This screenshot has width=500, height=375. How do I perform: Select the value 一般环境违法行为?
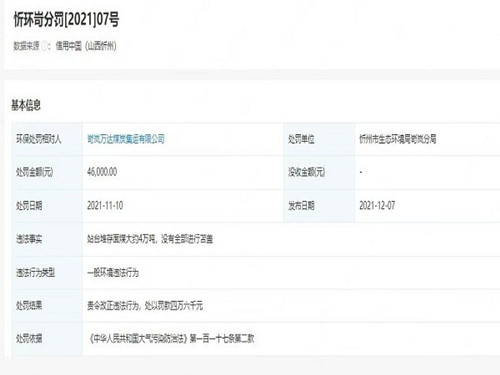(x=113, y=273)
